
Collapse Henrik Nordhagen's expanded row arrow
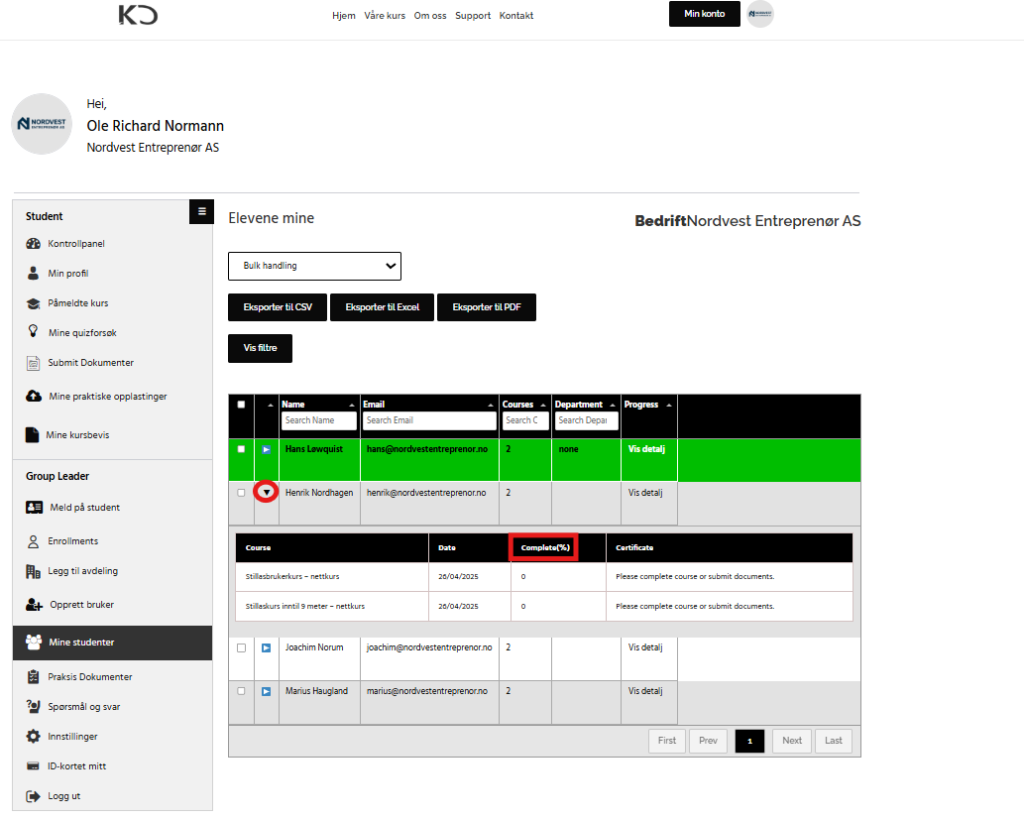point(266,493)
